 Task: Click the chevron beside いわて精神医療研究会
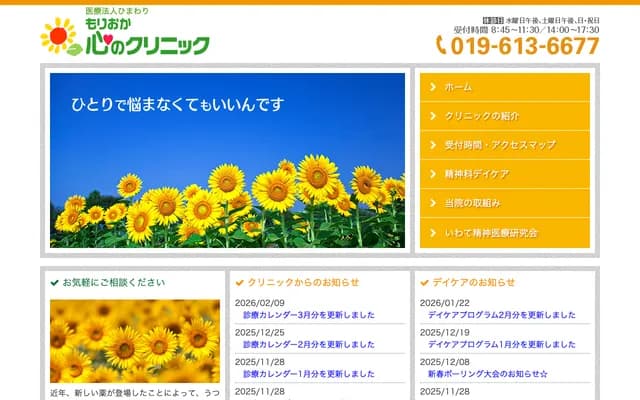(432, 232)
